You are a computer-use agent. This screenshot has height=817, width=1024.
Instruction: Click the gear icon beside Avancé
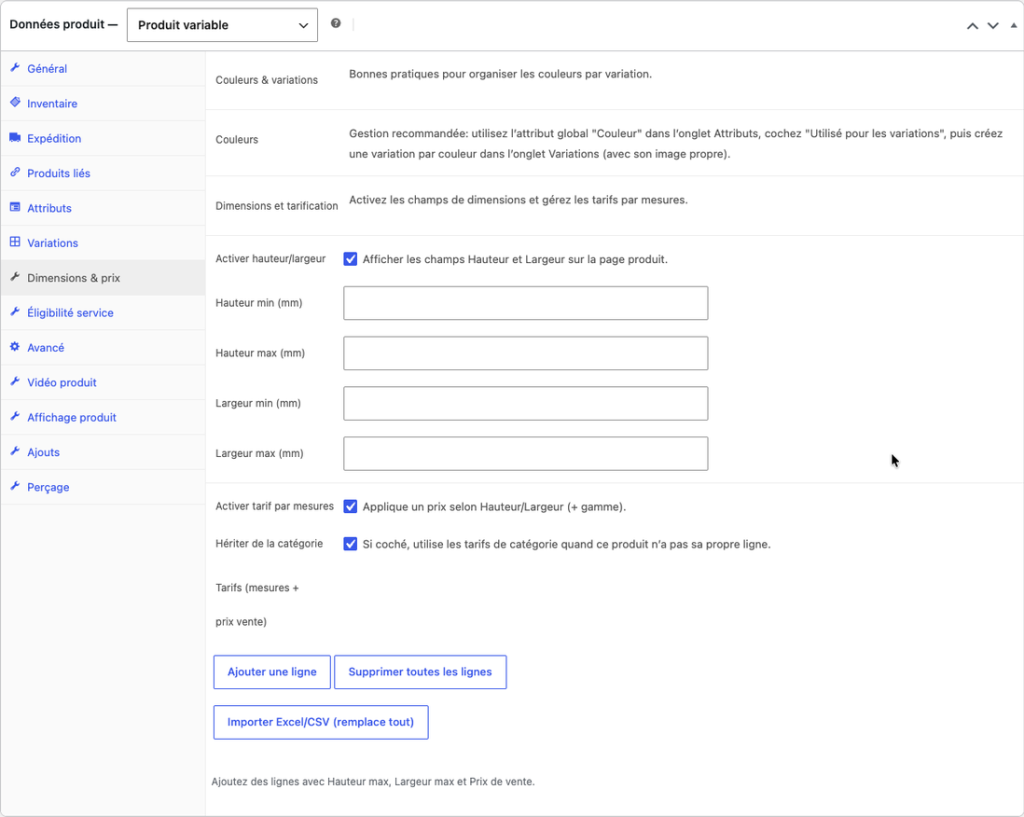point(15,346)
